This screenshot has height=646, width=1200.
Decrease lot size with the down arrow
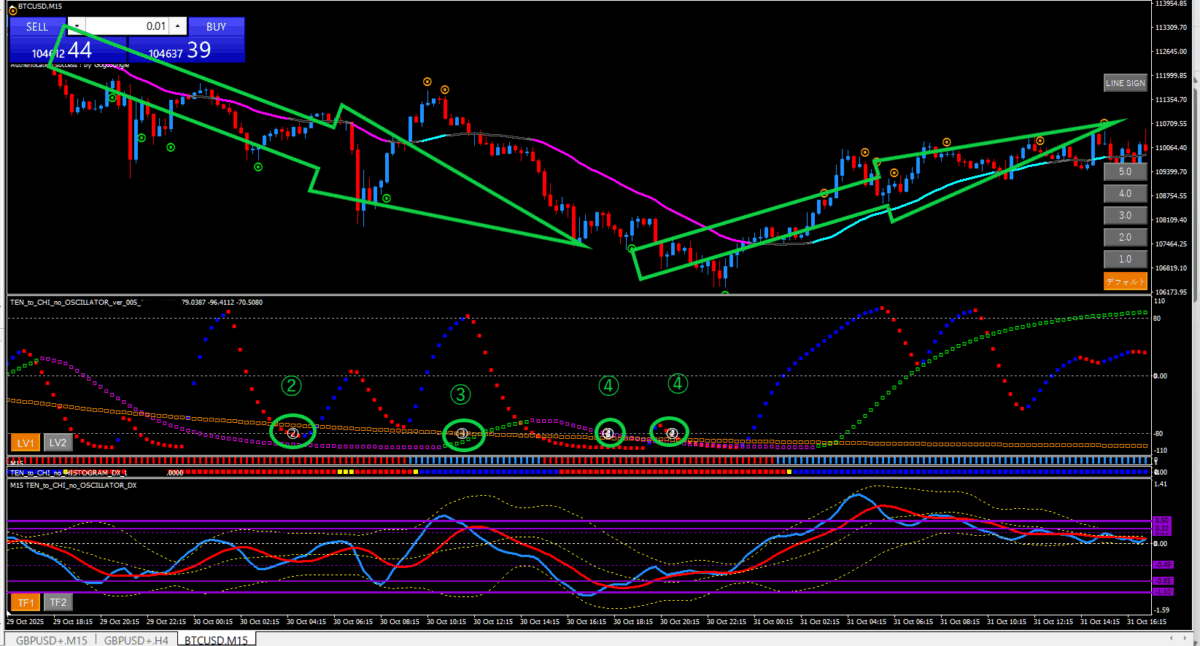pyautogui.click(x=78, y=26)
